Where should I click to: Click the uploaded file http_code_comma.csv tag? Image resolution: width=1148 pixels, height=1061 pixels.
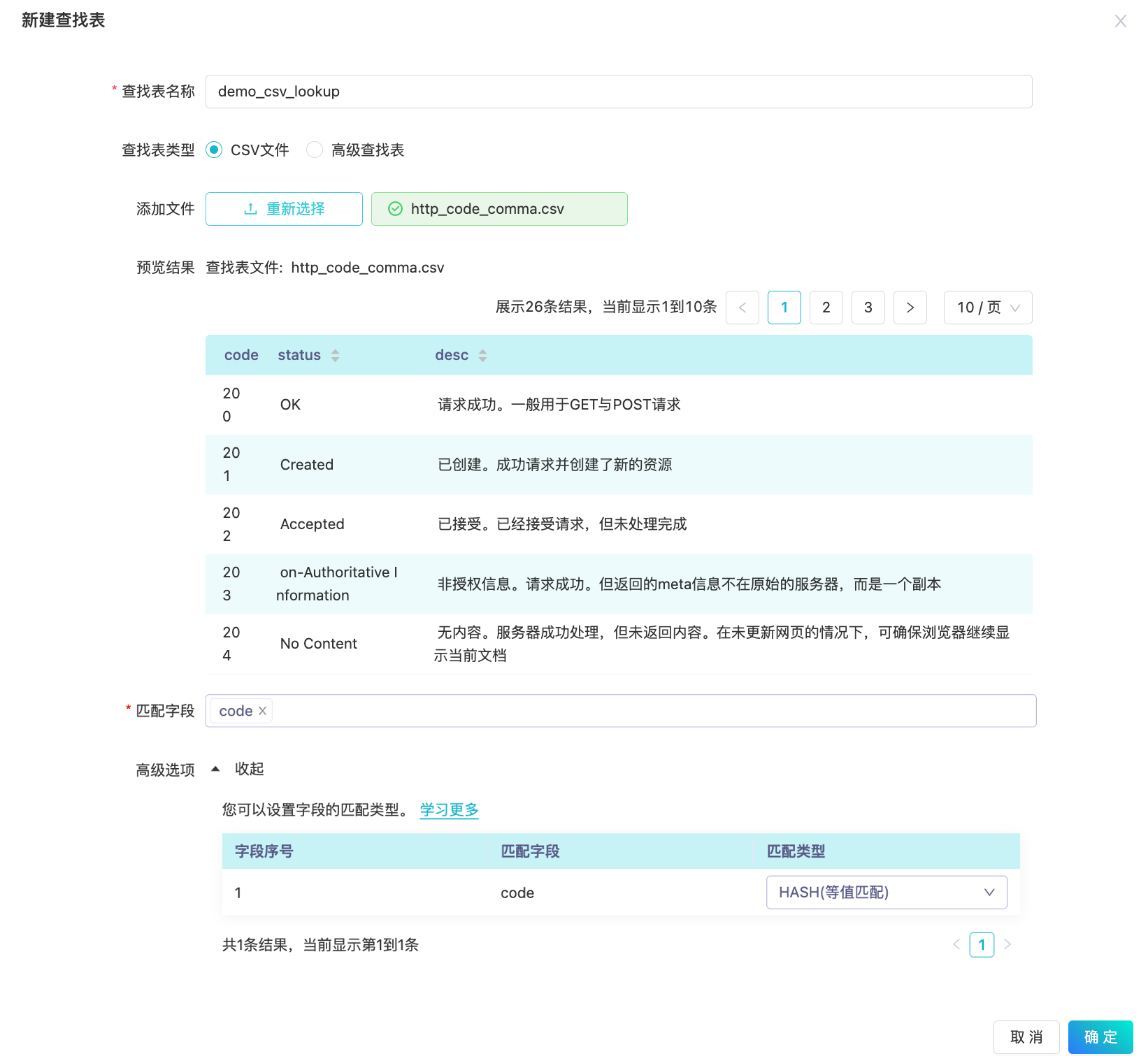(x=499, y=209)
